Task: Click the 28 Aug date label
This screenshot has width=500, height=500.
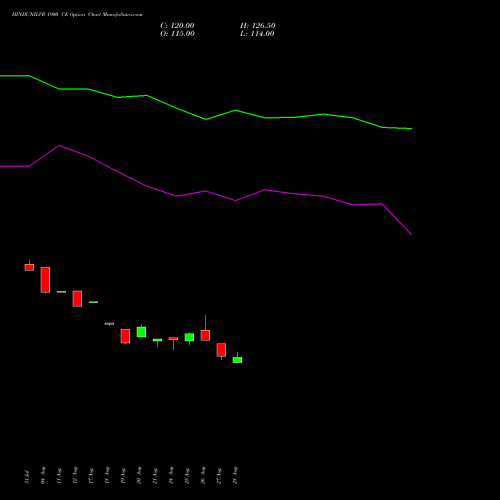Action: tap(235, 475)
